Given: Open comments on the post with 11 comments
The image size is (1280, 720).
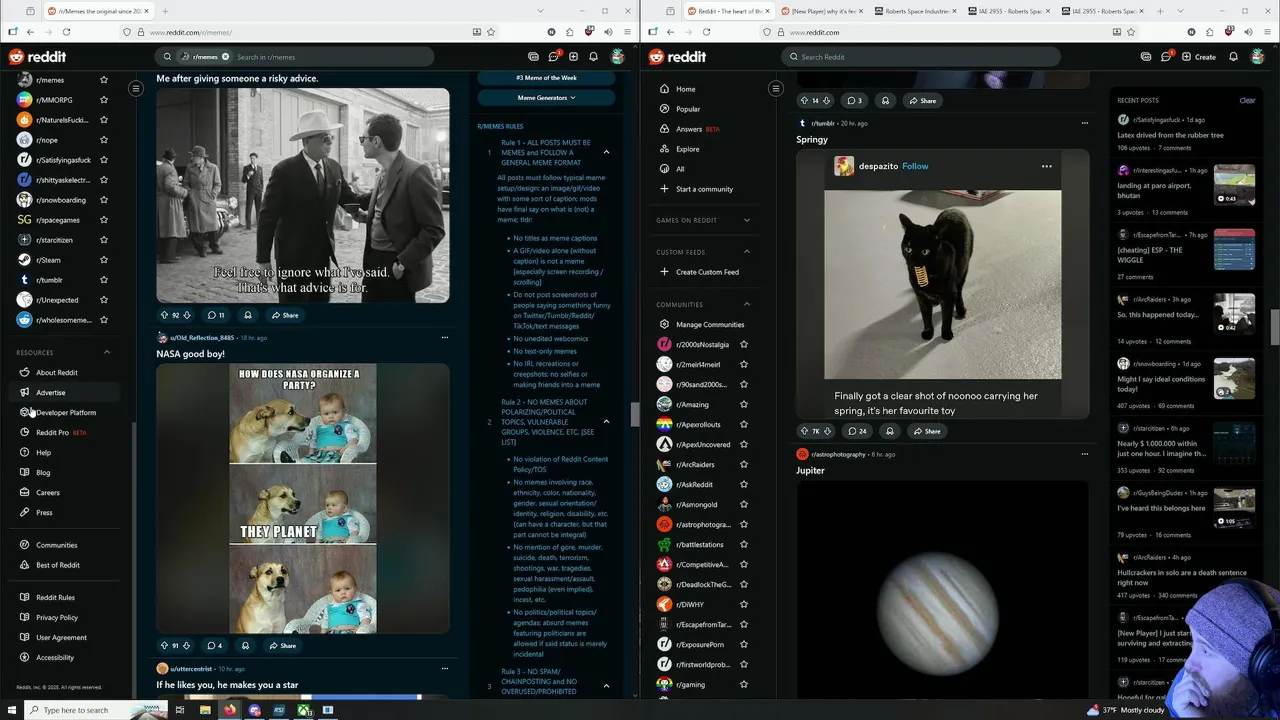Looking at the screenshot, I should point(215,315).
